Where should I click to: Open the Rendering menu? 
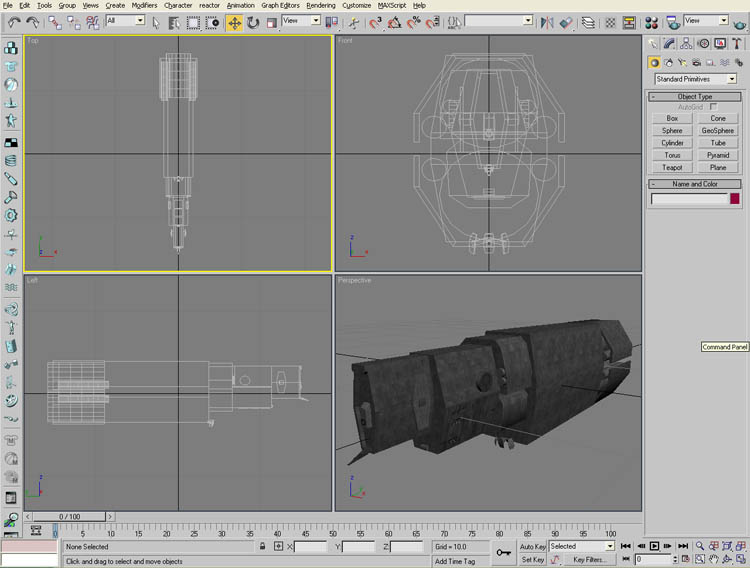[x=321, y=5]
